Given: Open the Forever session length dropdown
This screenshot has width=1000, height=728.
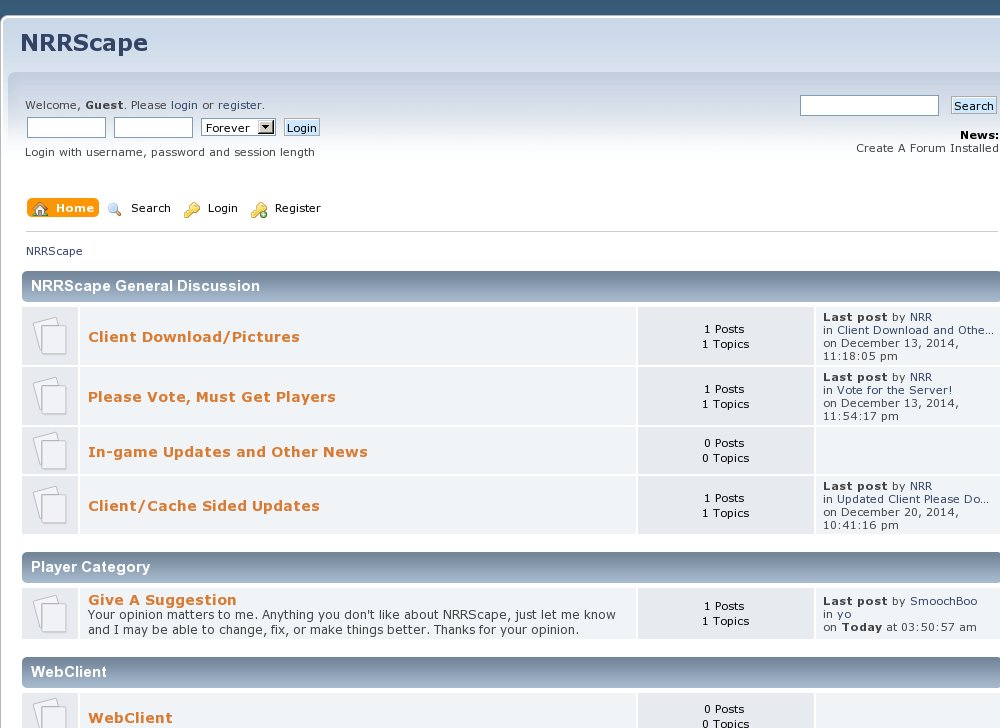Looking at the screenshot, I should 238,128.
